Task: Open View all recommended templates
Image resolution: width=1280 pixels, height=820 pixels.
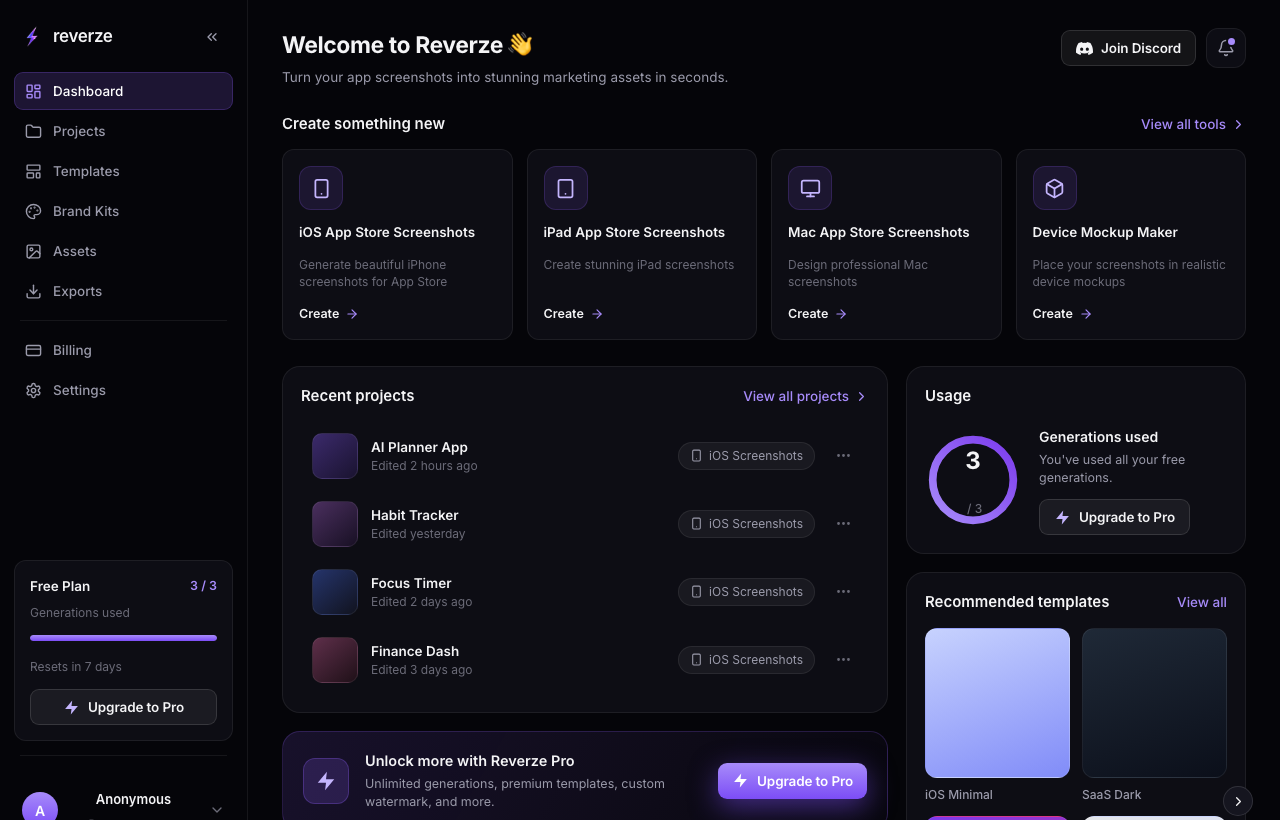Action: (1202, 602)
